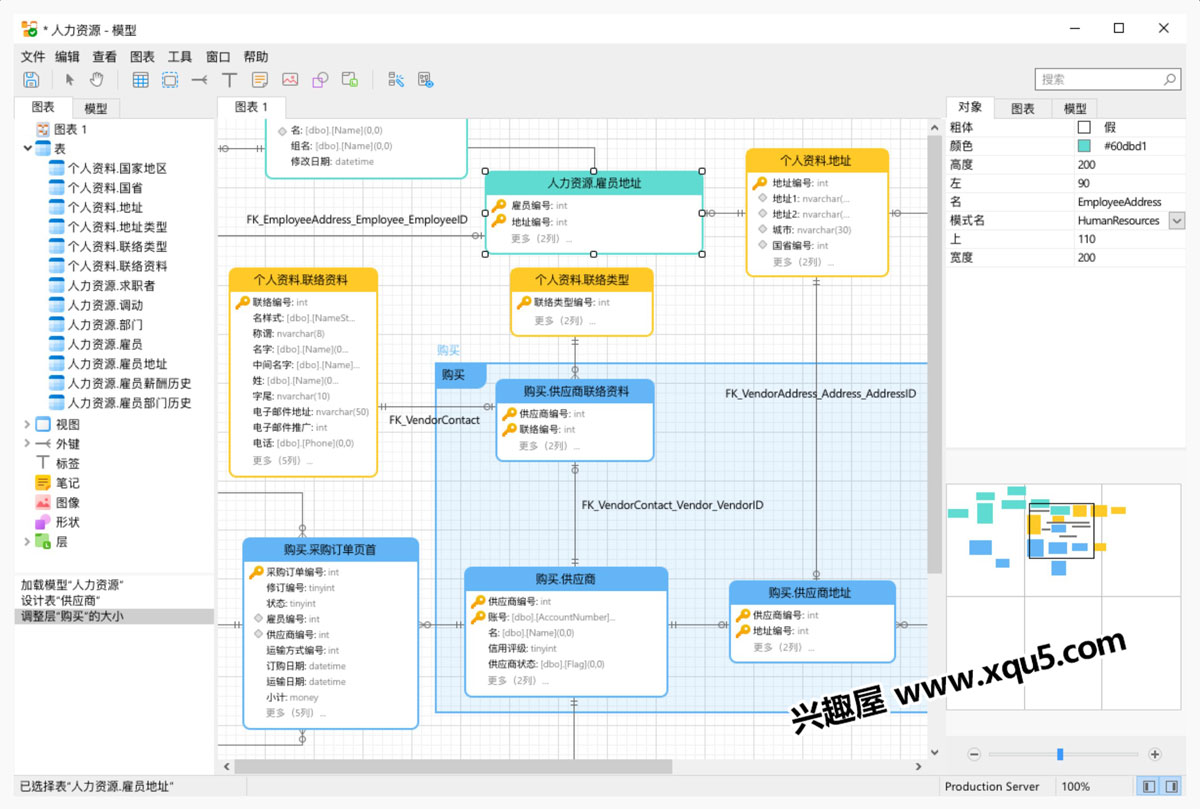This screenshot has width=1200, height=809.
Task: Click the auto layout toolbar icon
Action: click(396, 80)
